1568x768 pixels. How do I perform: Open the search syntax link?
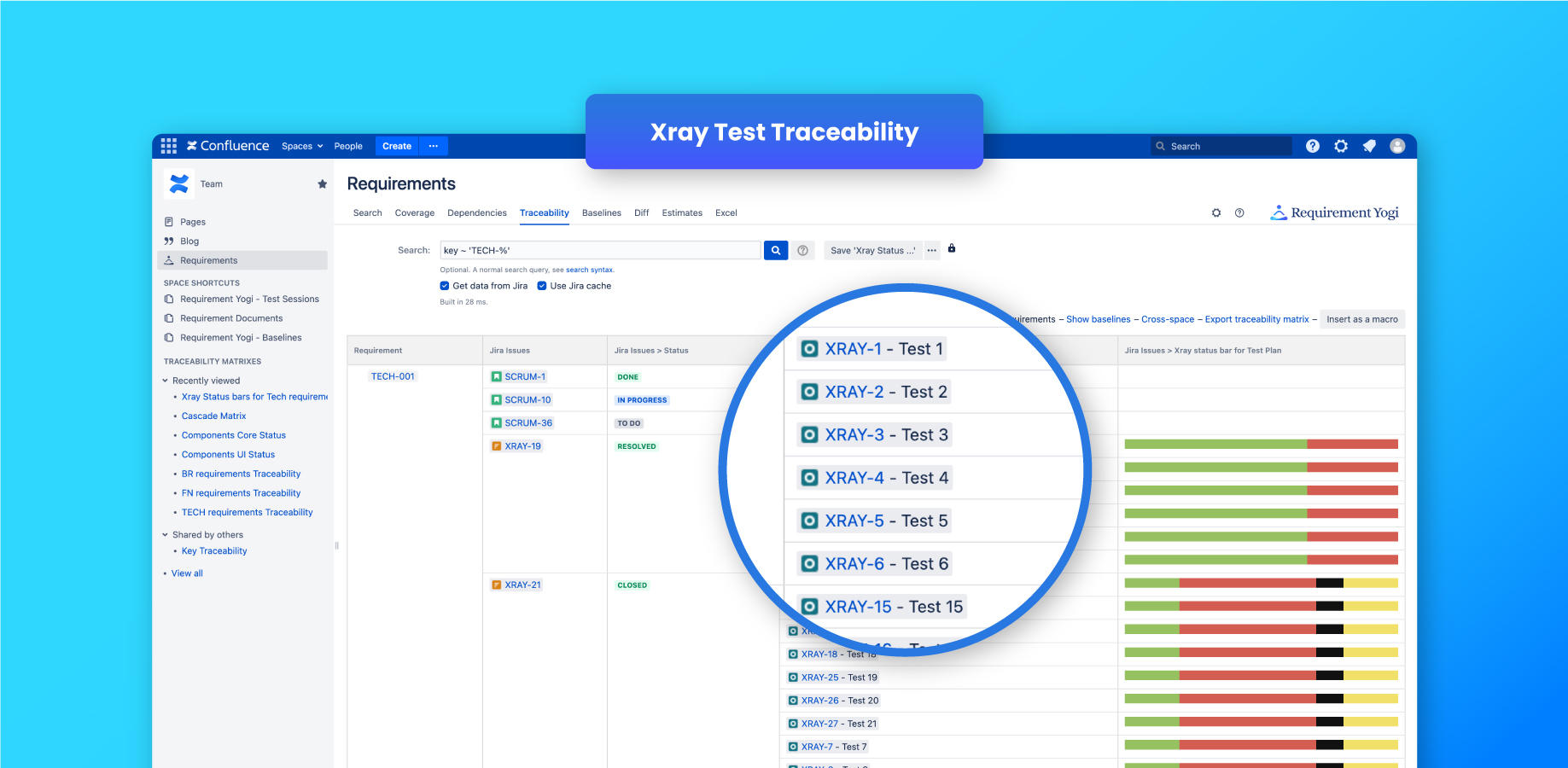tap(589, 270)
